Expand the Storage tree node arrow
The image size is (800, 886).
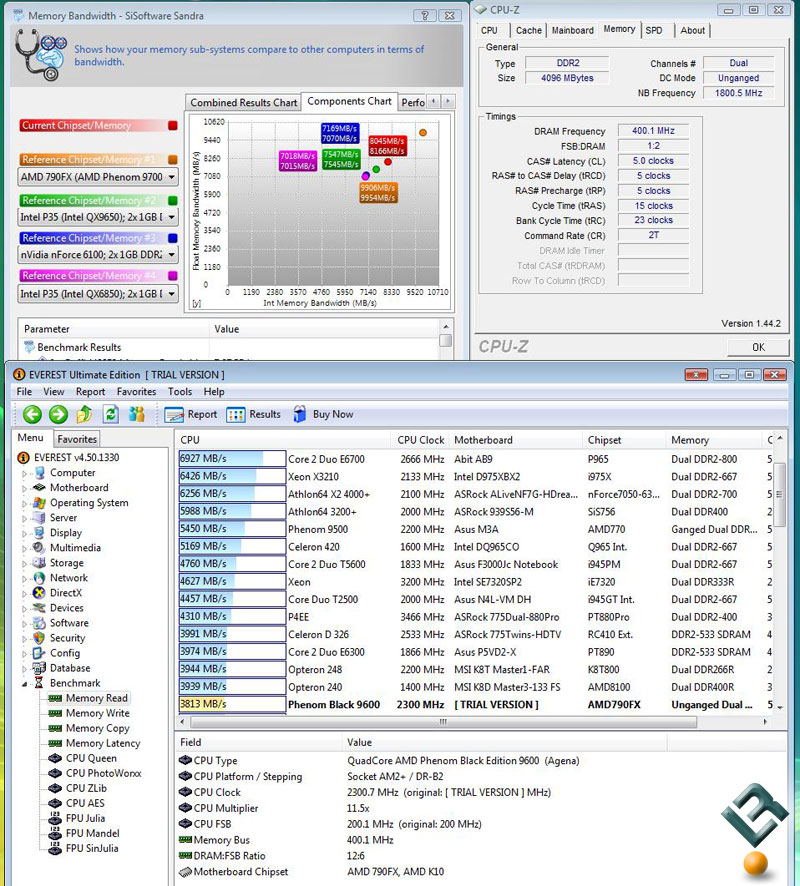coord(24,563)
